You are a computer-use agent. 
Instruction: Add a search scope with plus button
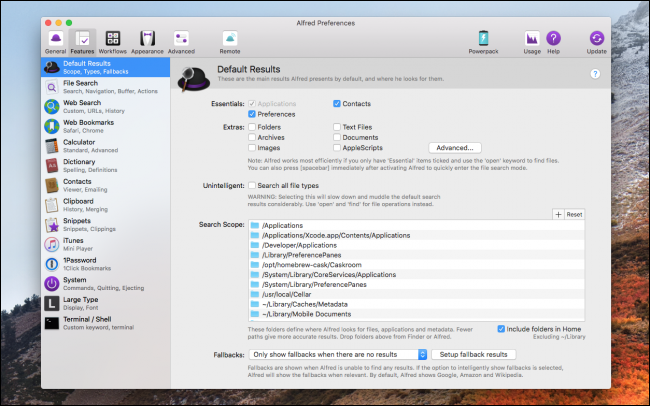558,214
